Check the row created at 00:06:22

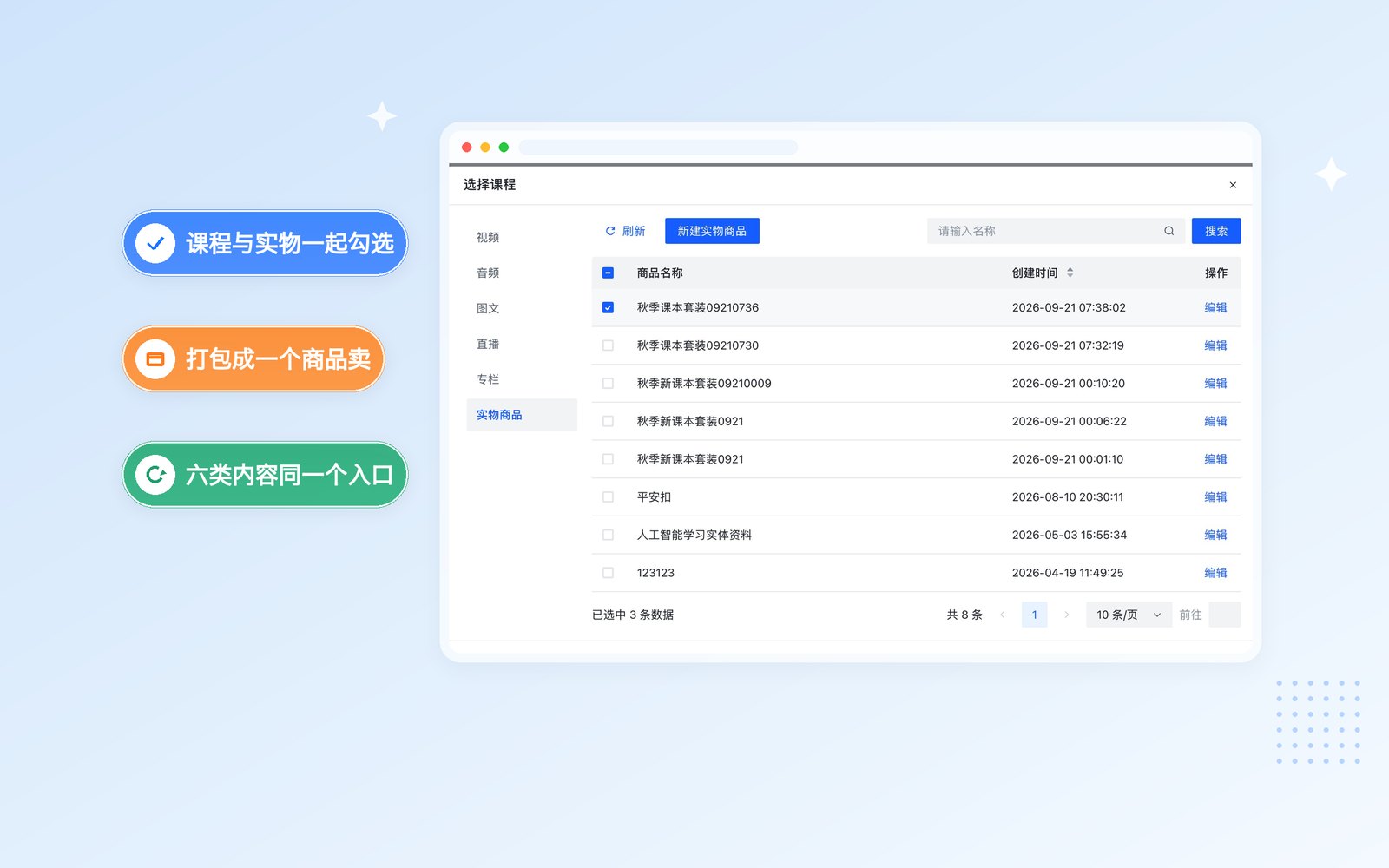pyautogui.click(x=608, y=421)
